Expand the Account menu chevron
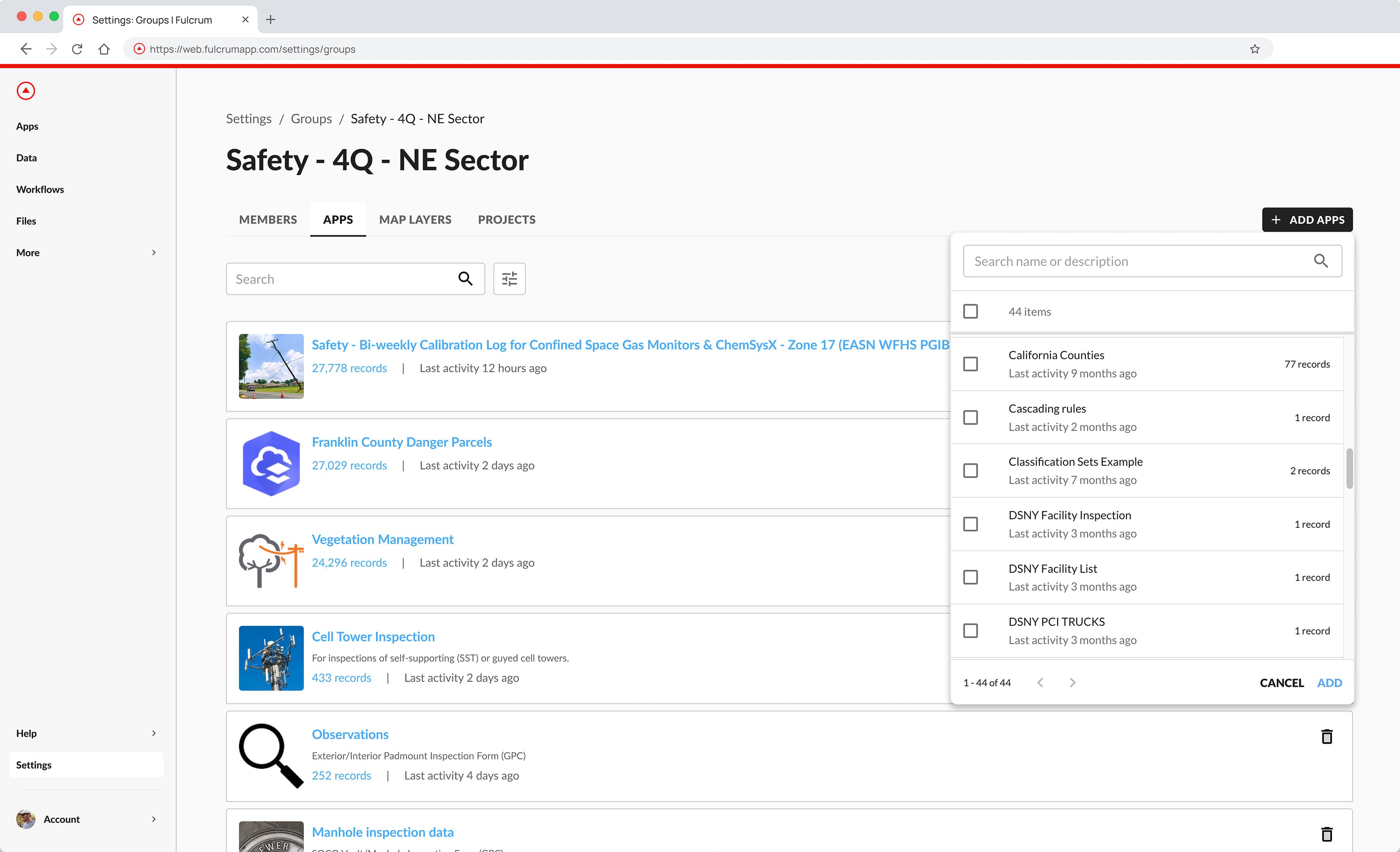This screenshot has width=1400, height=852. 154,819
